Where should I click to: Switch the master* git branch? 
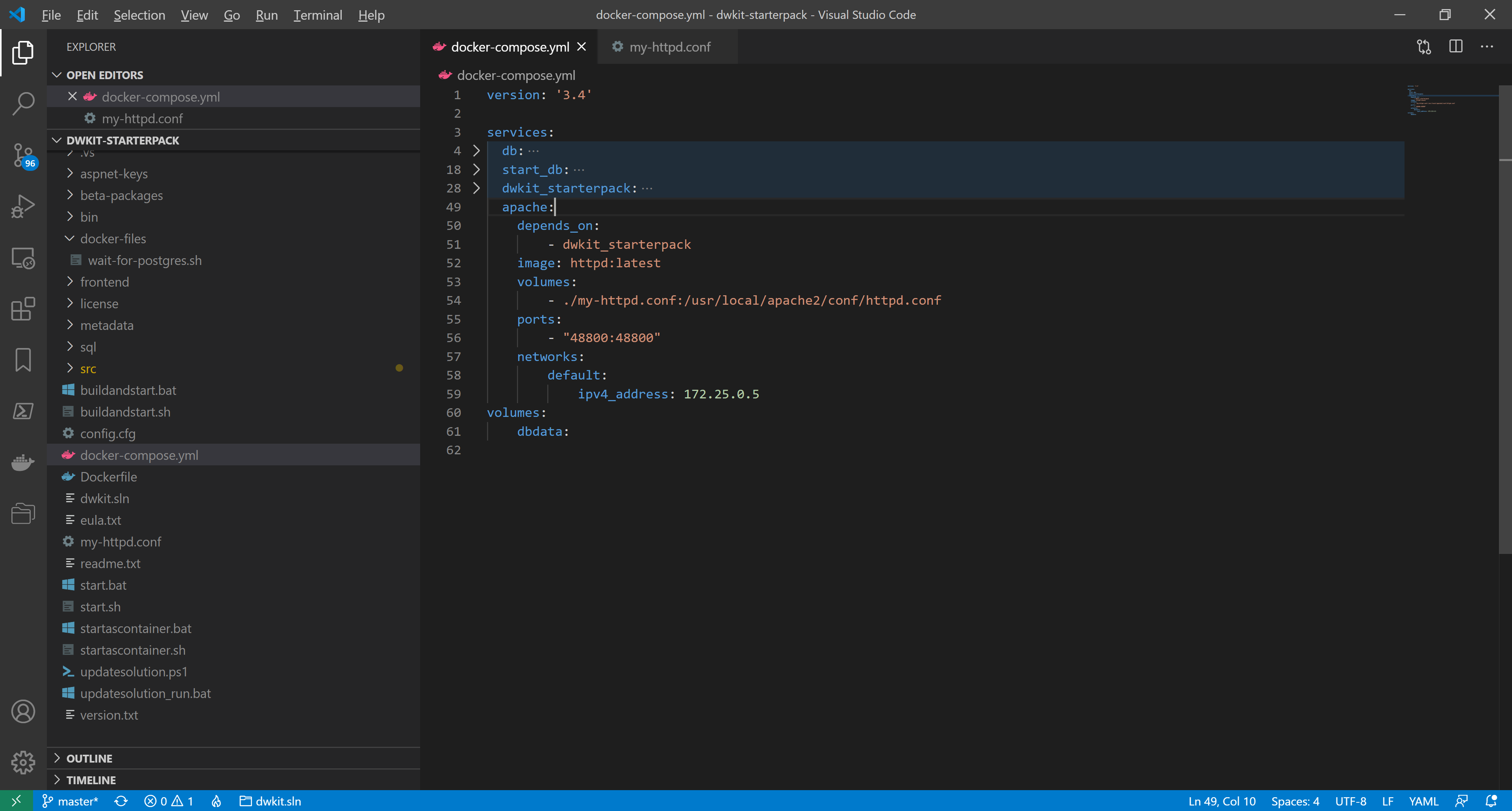click(70, 801)
